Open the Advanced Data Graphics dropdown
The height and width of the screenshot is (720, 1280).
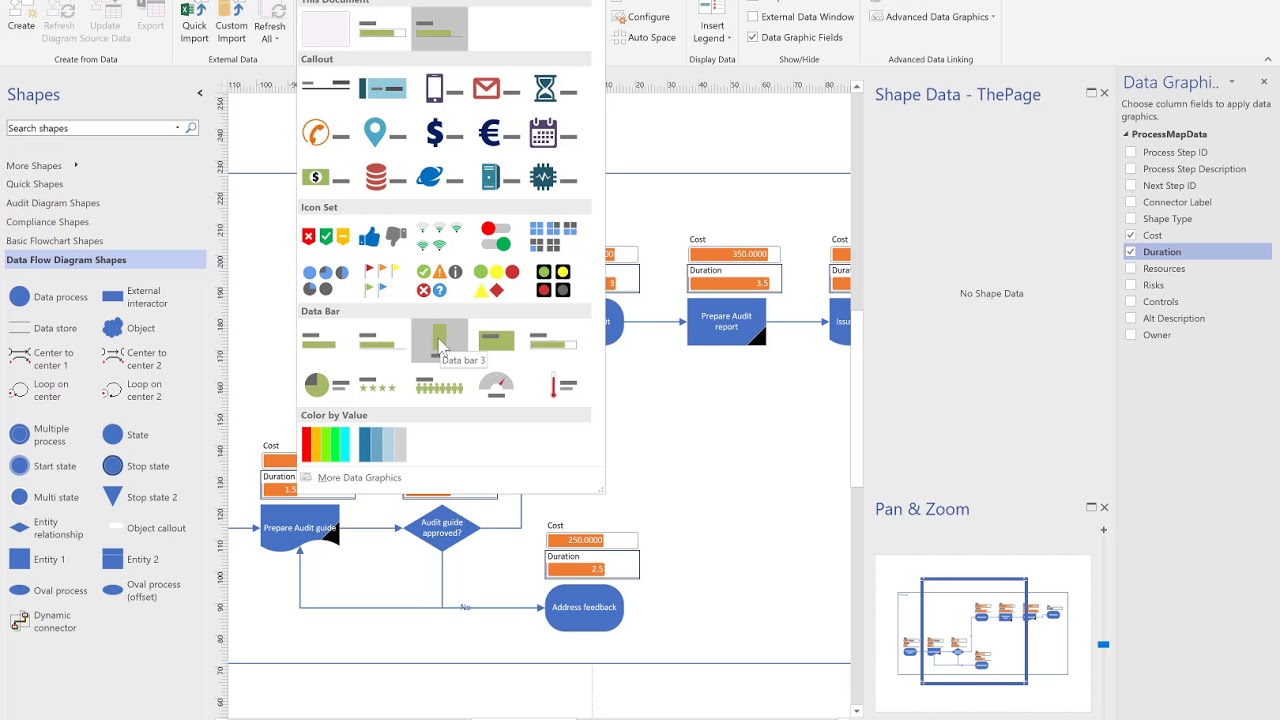(932, 17)
